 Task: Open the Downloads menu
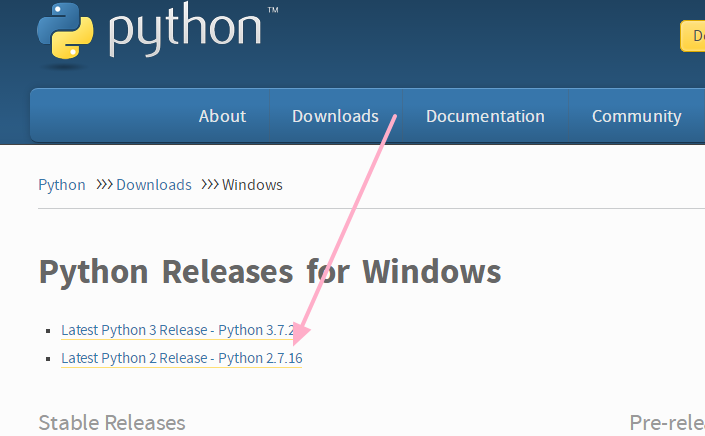335,116
